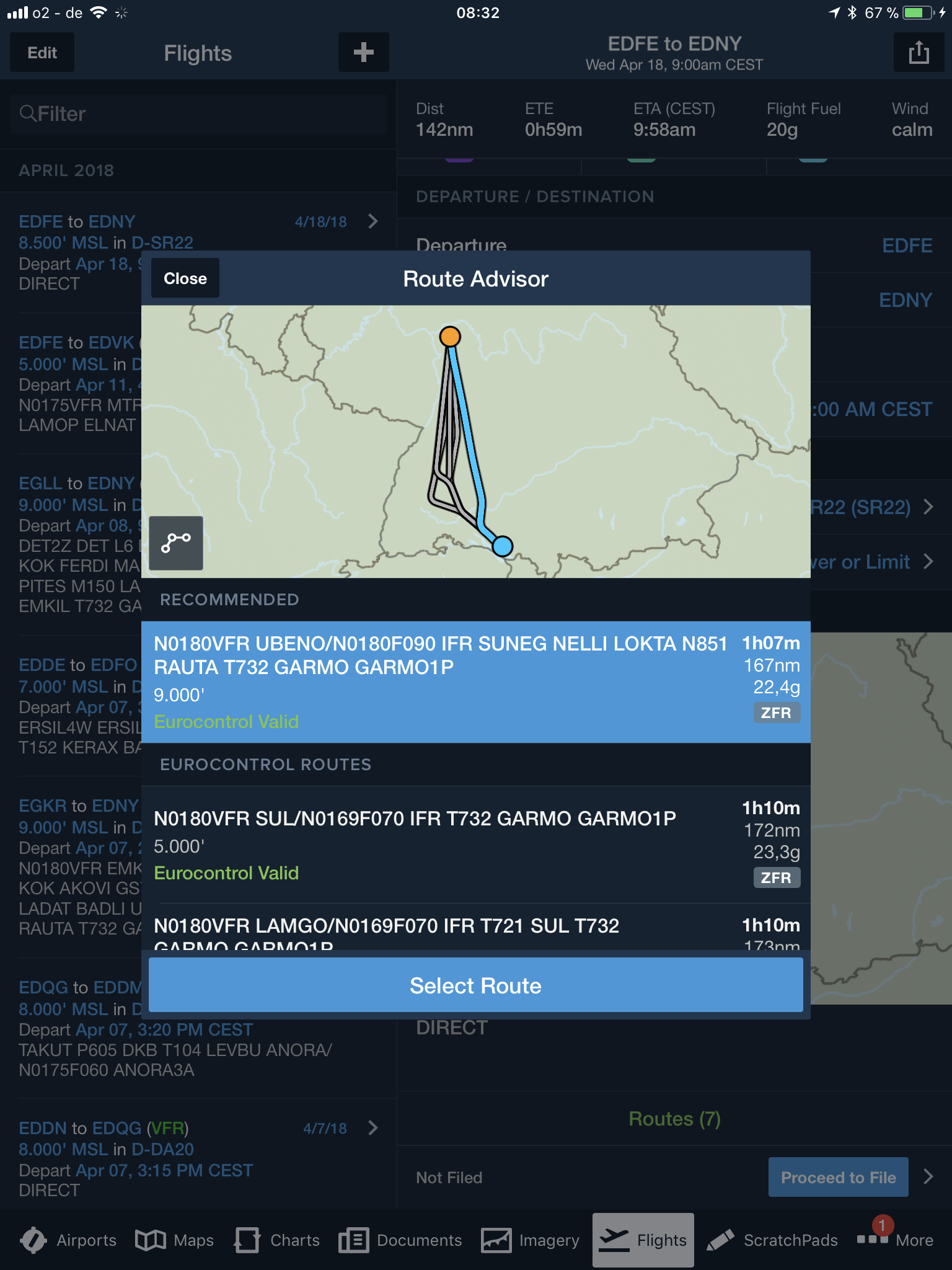
Task: Tap the Wi-Fi icon in status bar
Action: pos(99,13)
